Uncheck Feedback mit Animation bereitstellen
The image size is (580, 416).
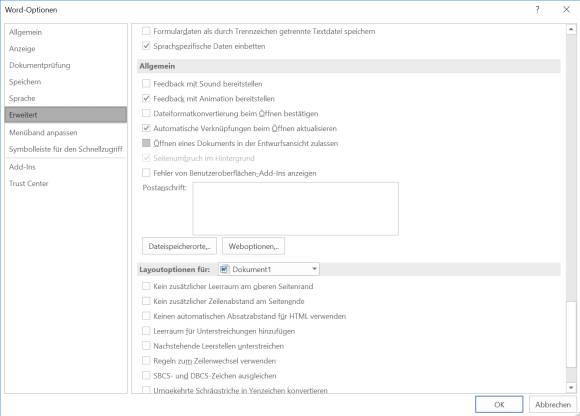146,98
